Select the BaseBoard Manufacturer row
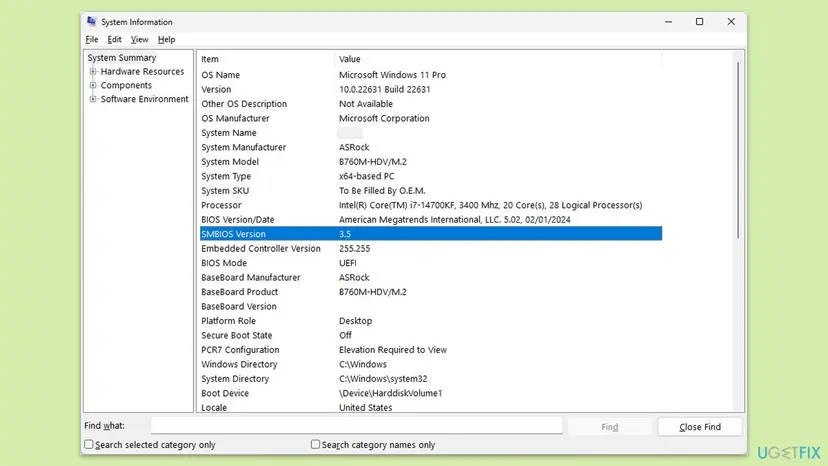Image resolution: width=828 pixels, height=466 pixels. (431, 277)
